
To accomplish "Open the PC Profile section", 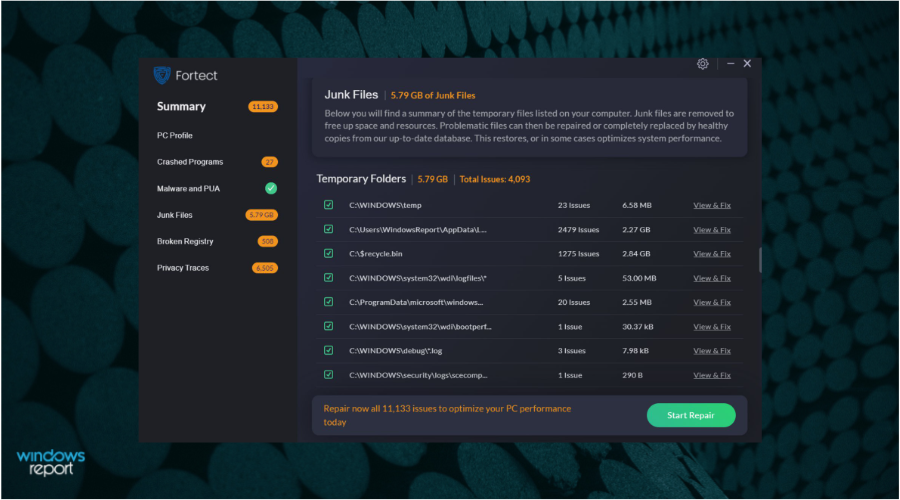I will pyautogui.click(x=174, y=135).
